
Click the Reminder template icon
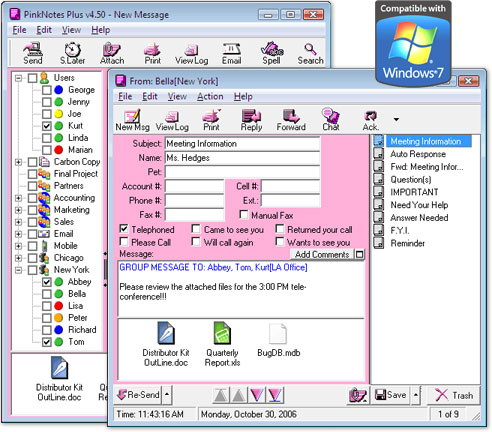point(378,243)
